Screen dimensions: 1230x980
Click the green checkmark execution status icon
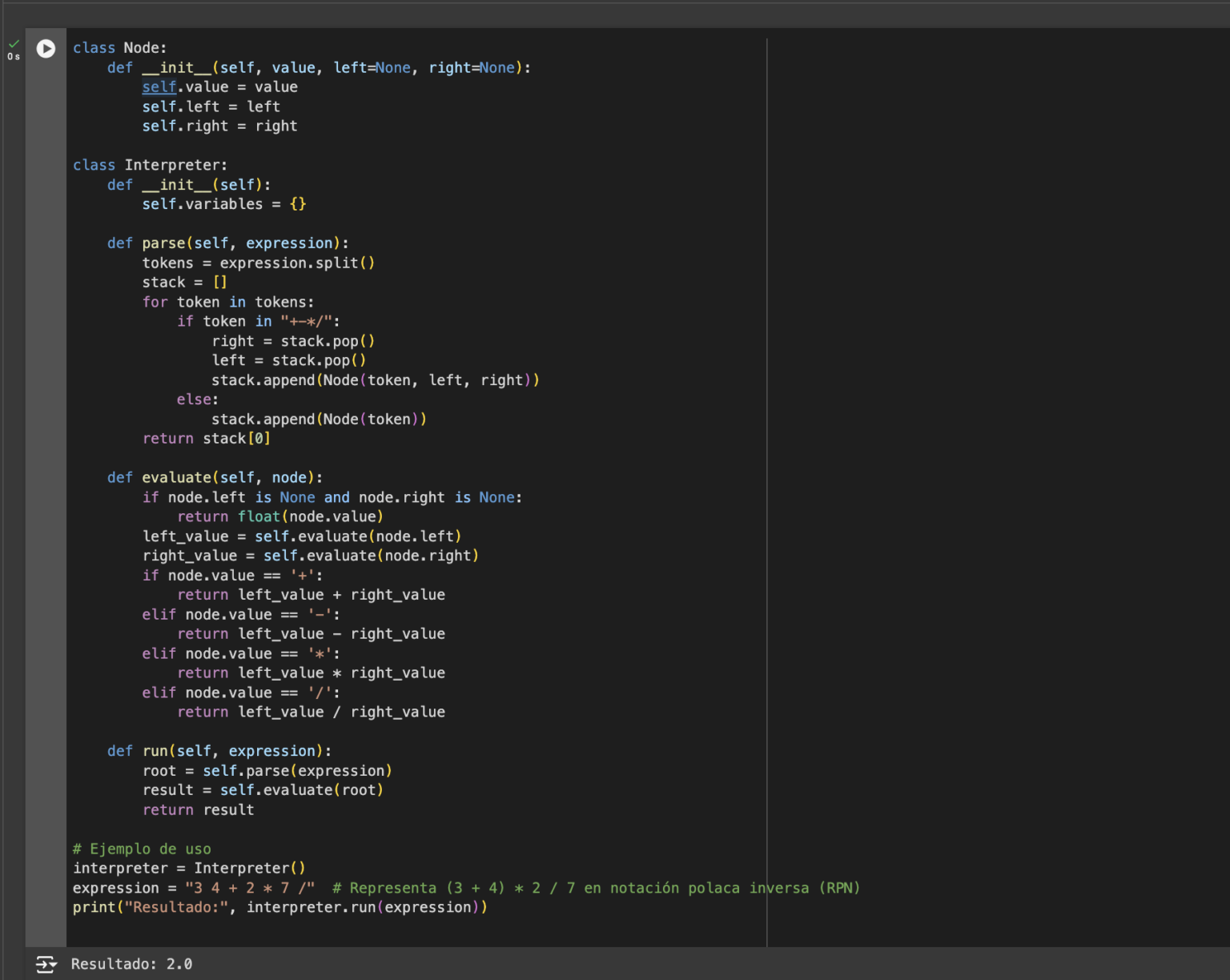(x=13, y=42)
